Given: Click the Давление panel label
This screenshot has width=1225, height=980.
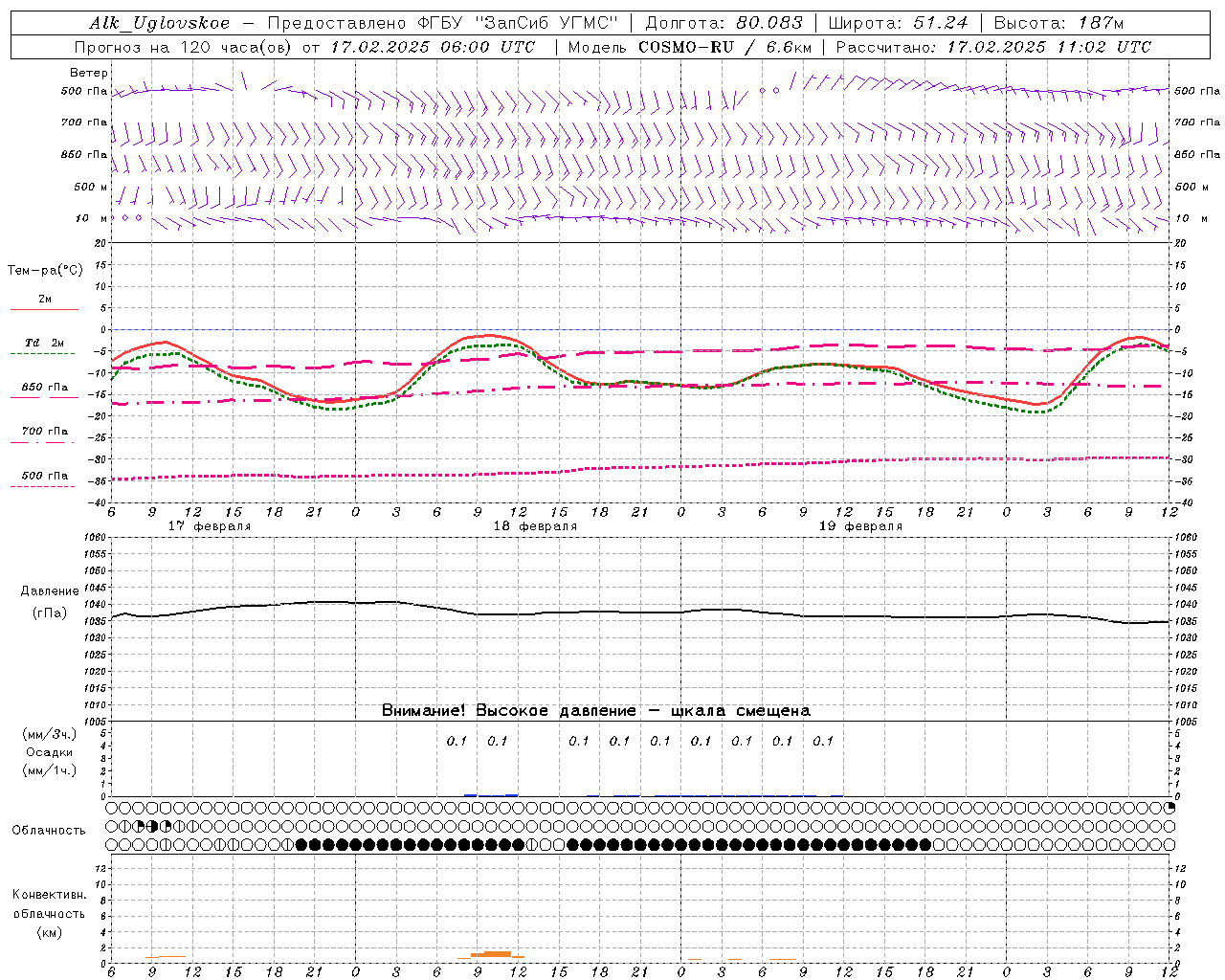Looking at the screenshot, I should 50,591.
